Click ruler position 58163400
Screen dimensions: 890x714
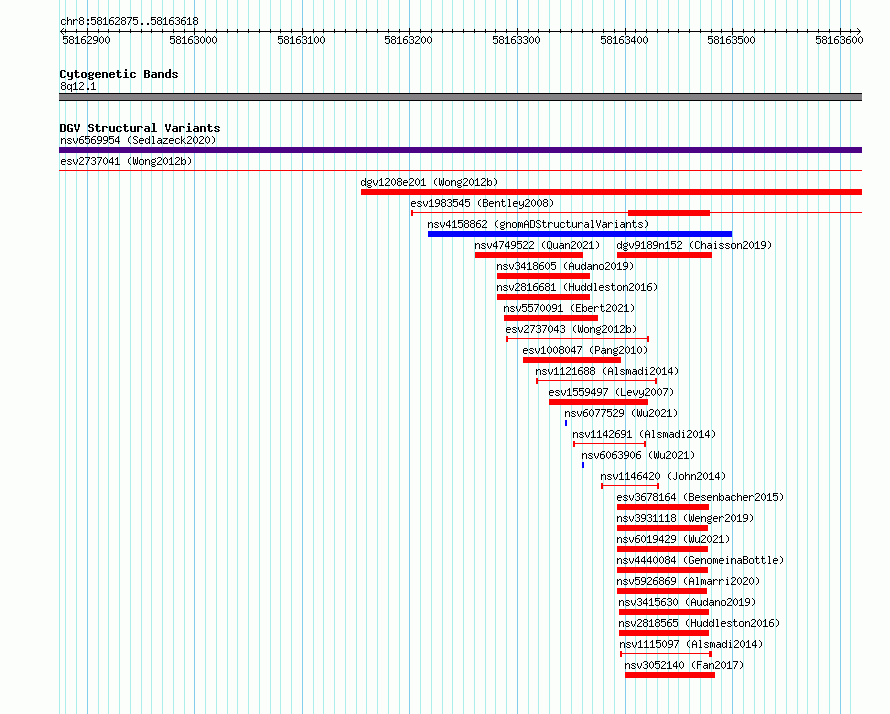coord(624,40)
